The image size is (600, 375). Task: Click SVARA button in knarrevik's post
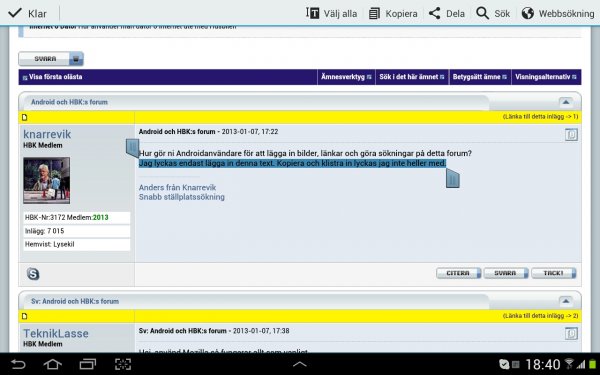[506, 273]
